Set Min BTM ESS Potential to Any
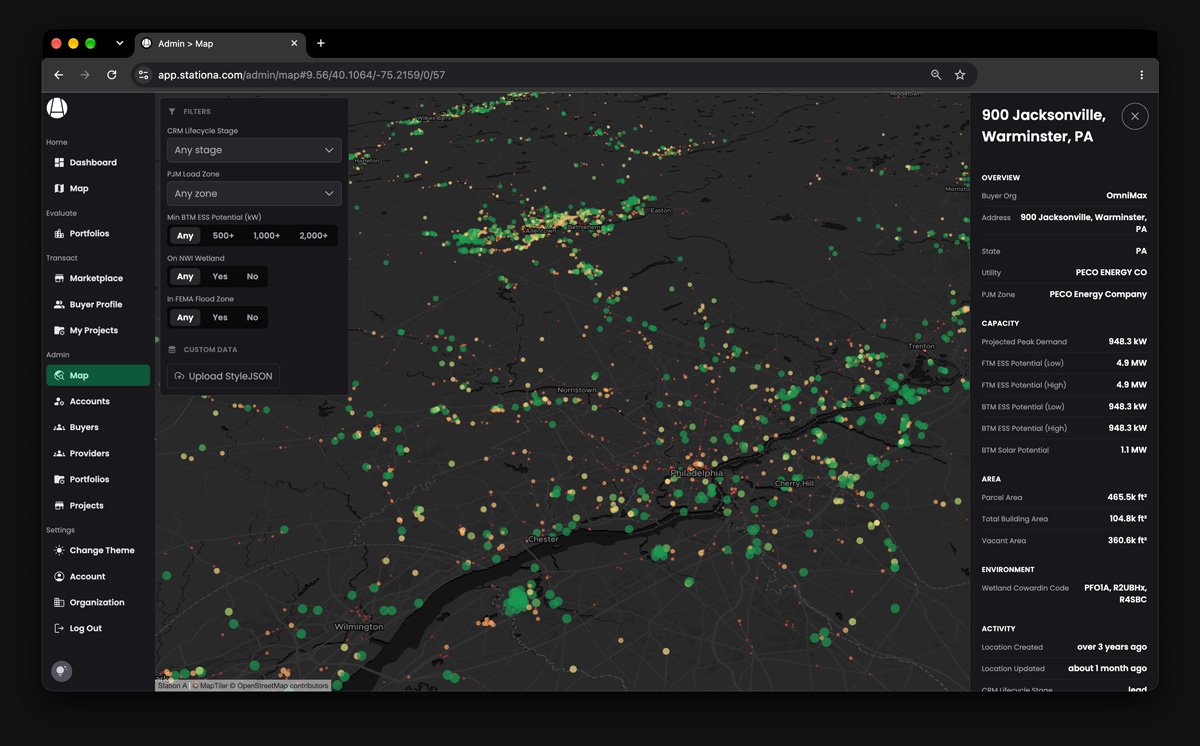This screenshot has height=746, width=1200. tap(184, 235)
